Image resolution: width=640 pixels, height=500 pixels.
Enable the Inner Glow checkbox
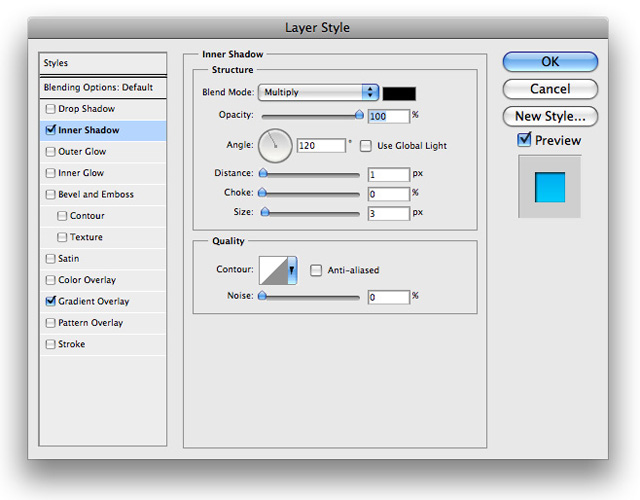click(x=51, y=173)
